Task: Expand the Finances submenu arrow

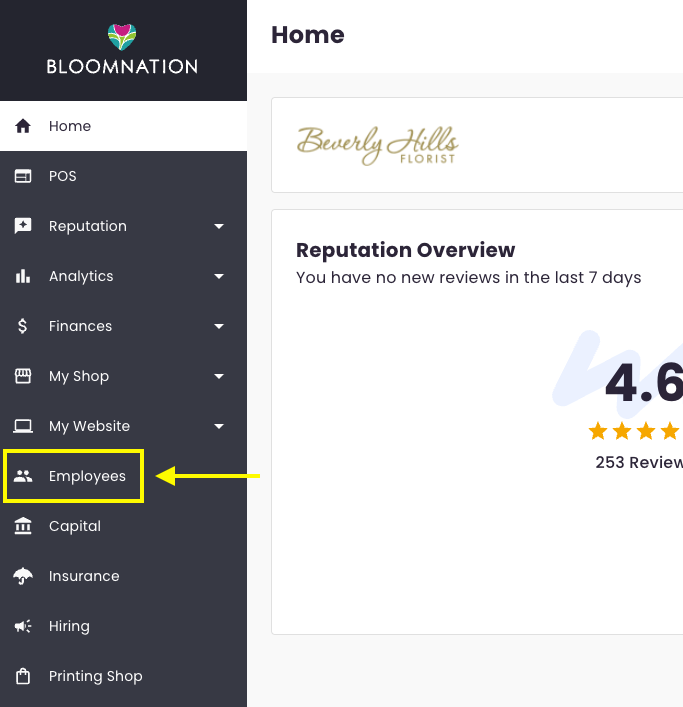Action: tap(219, 326)
